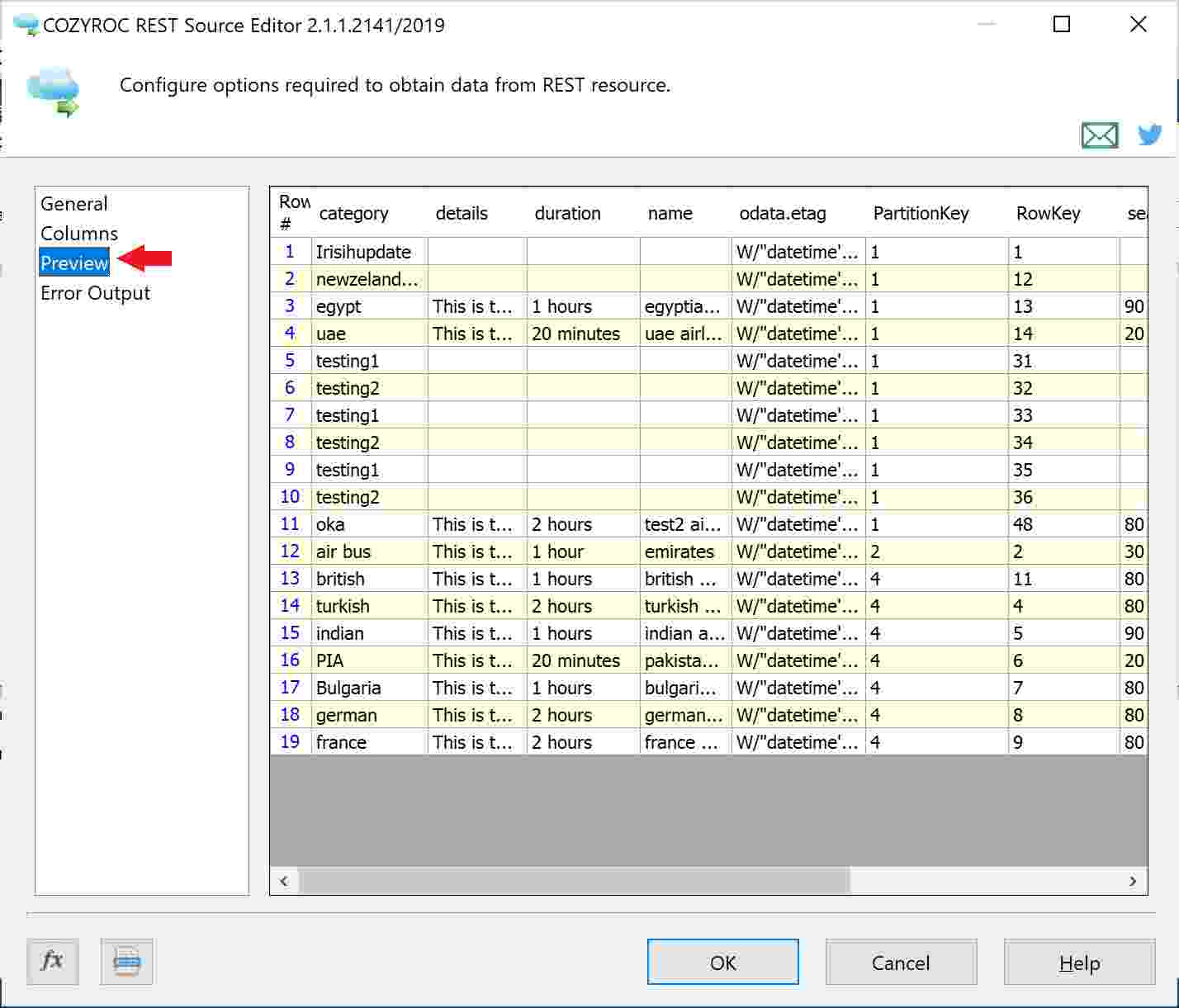Viewport: 1179px width, 1008px height.
Task: Click the duration column header
Action: pyautogui.click(x=584, y=213)
